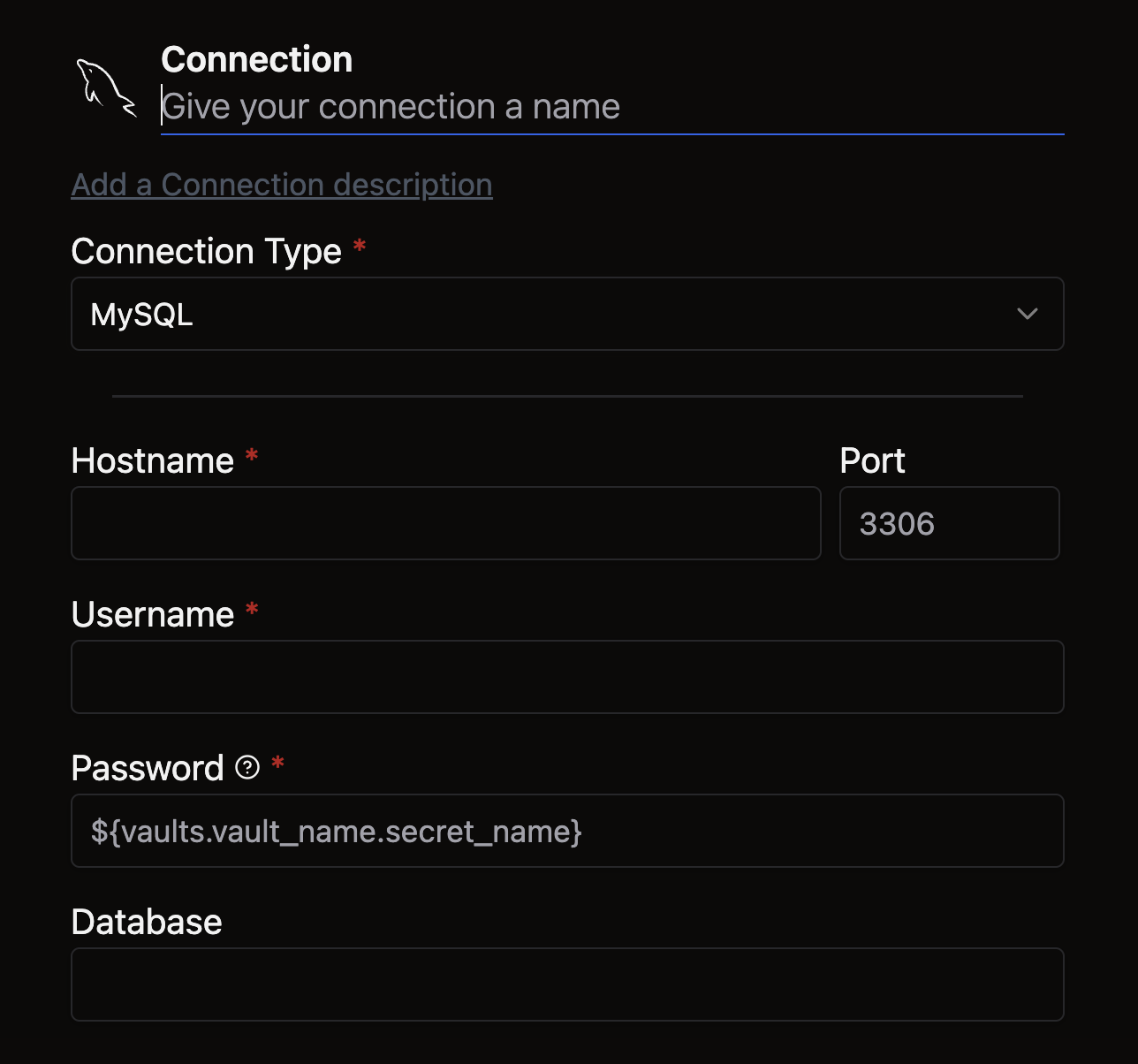The height and width of the screenshot is (1064, 1138).
Task: Focus the Username text field
Action: [567, 677]
